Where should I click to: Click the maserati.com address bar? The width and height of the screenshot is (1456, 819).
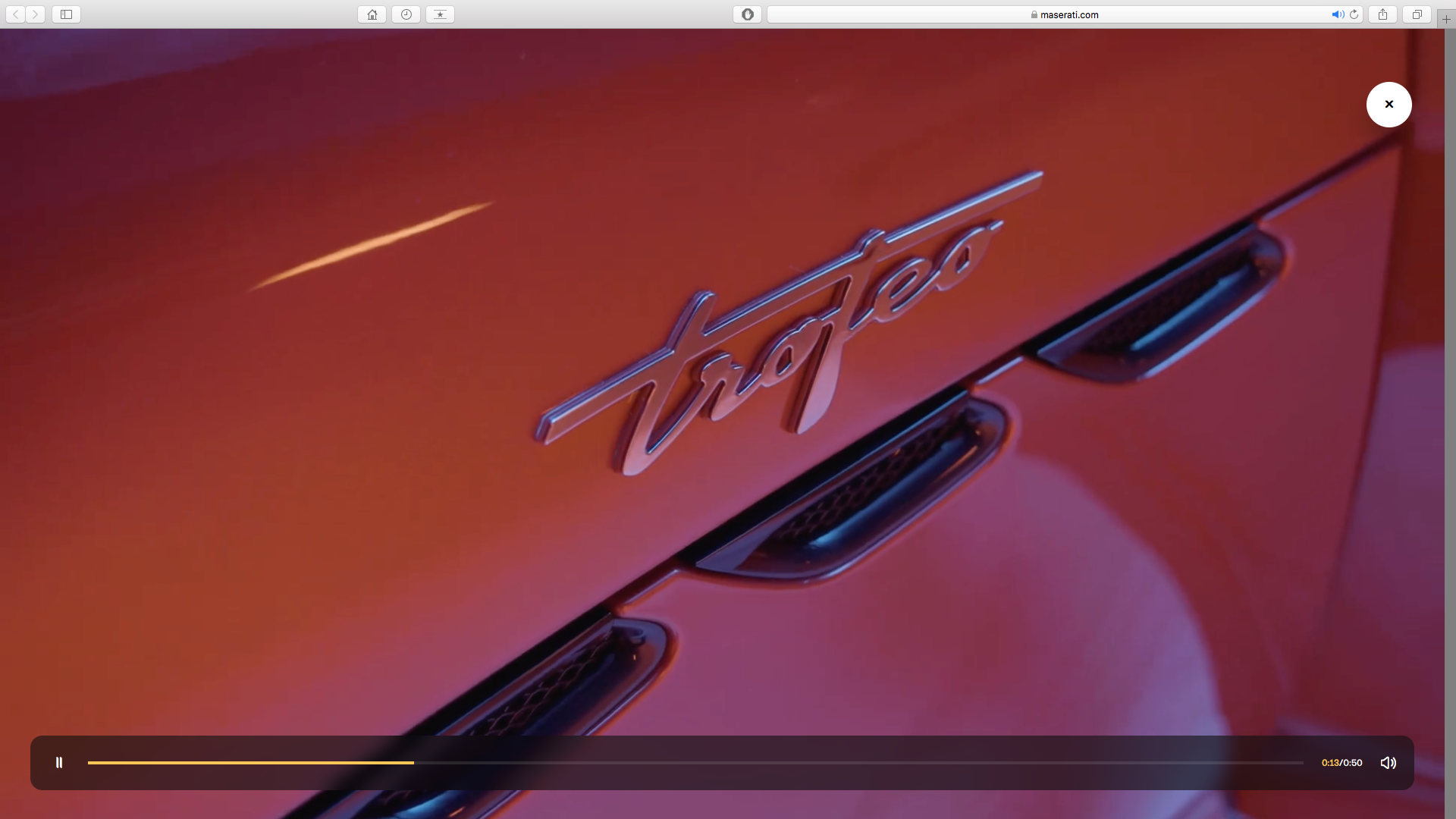click(x=1065, y=14)
